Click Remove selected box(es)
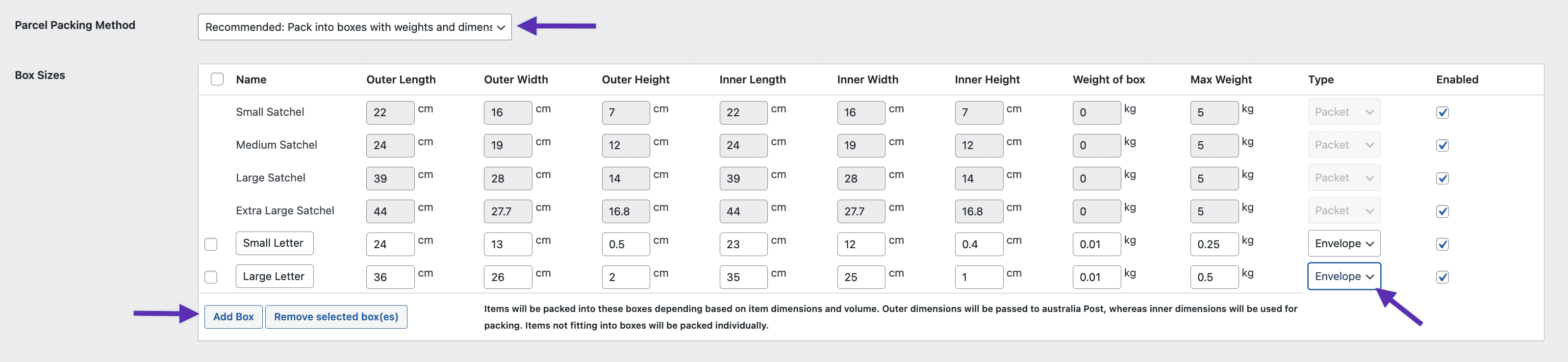Screen dimensions: 1568x362 tap(336, 316)
